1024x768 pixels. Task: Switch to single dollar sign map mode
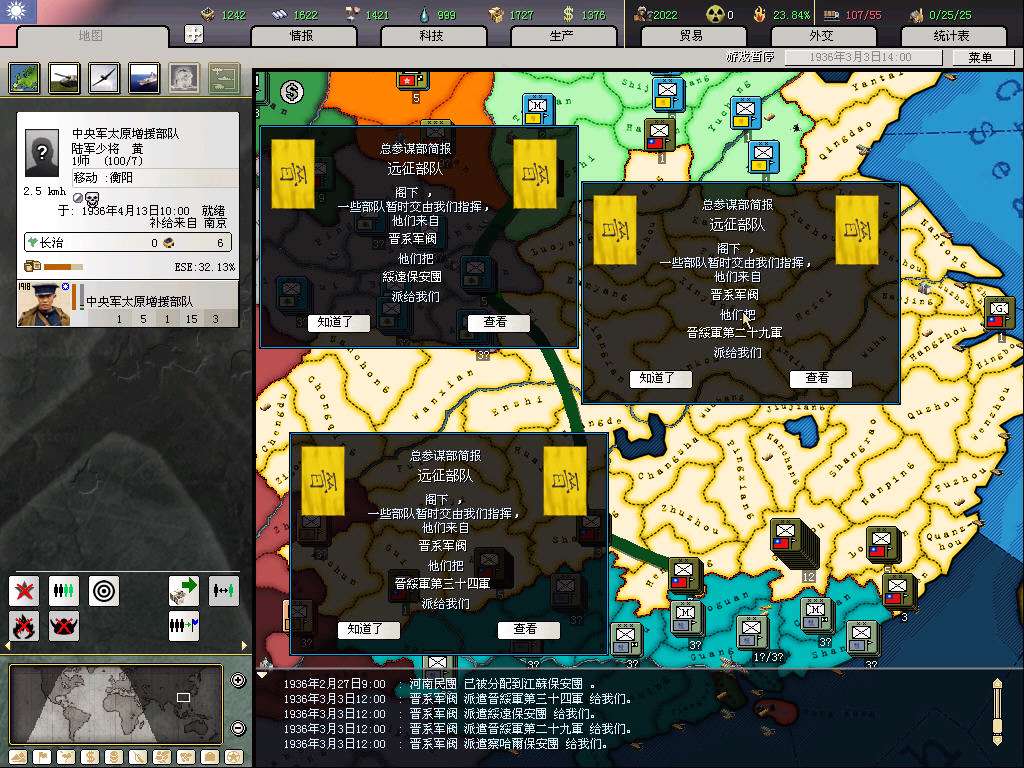point(89,758)
